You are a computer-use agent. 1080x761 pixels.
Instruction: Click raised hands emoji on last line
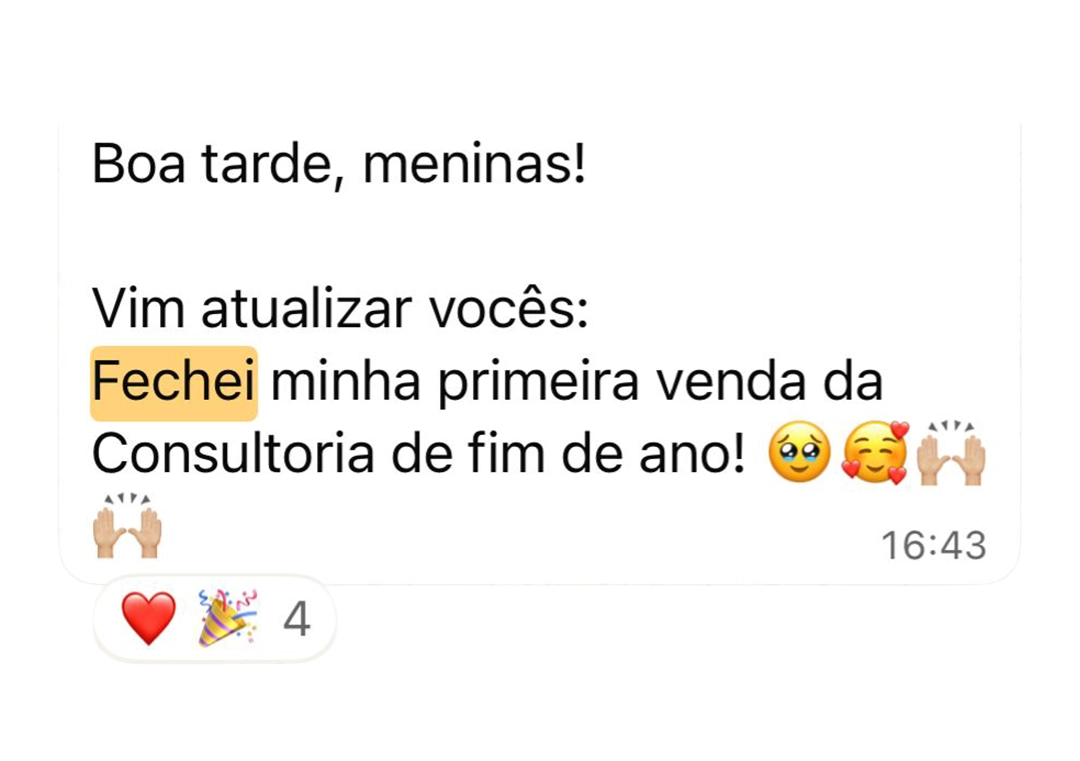coord(127,525)
